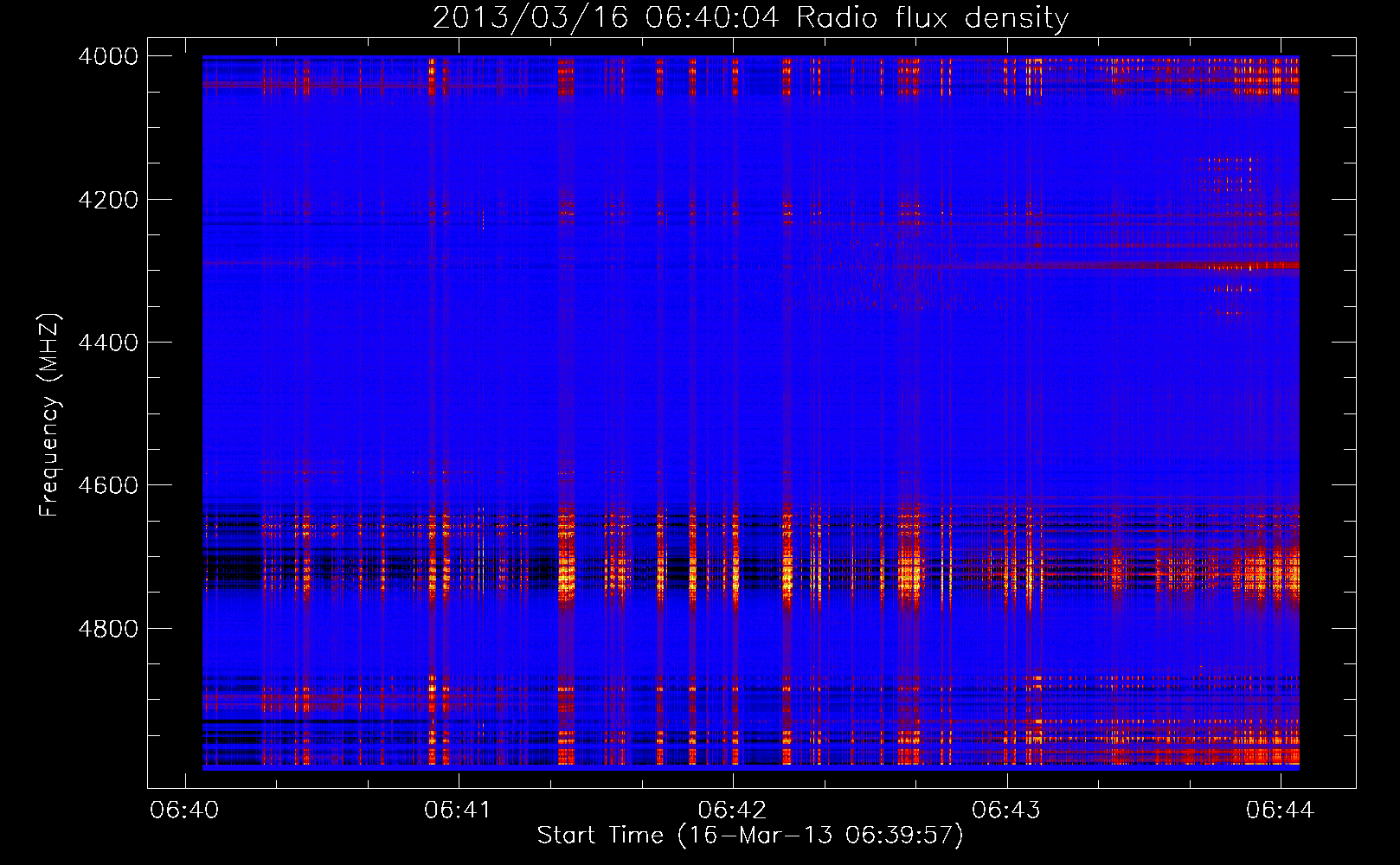
Task: Click the 'Frequency (MHZ)' axis label
Action: tap(50, 414)
